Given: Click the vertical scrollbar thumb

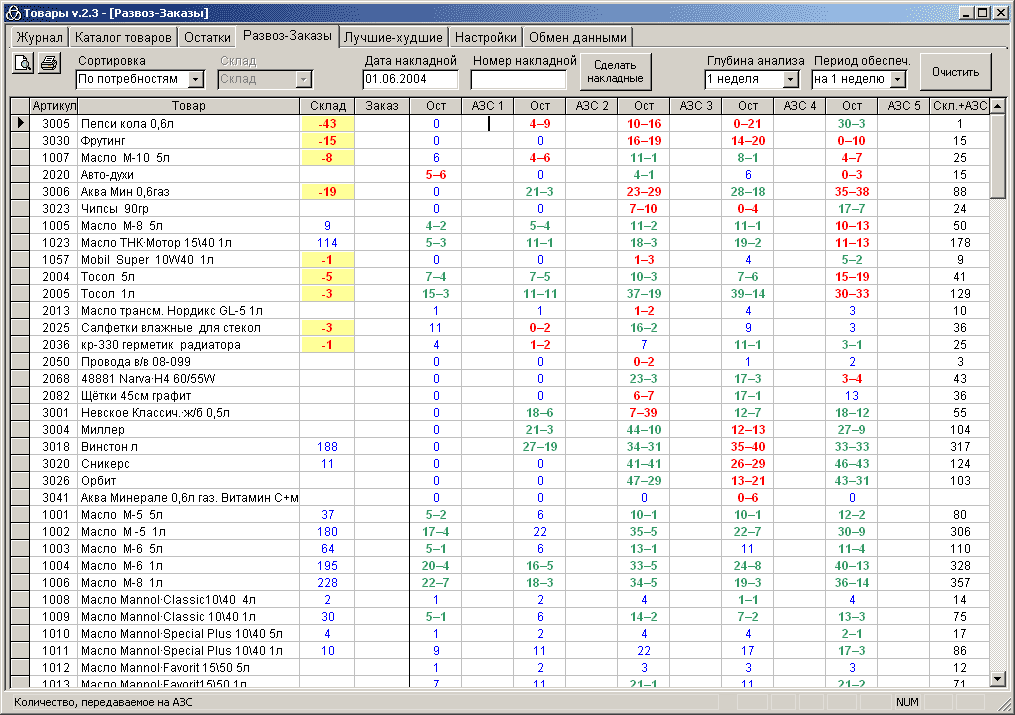Looking at the screenshot, I should click(x=997, y=156).
